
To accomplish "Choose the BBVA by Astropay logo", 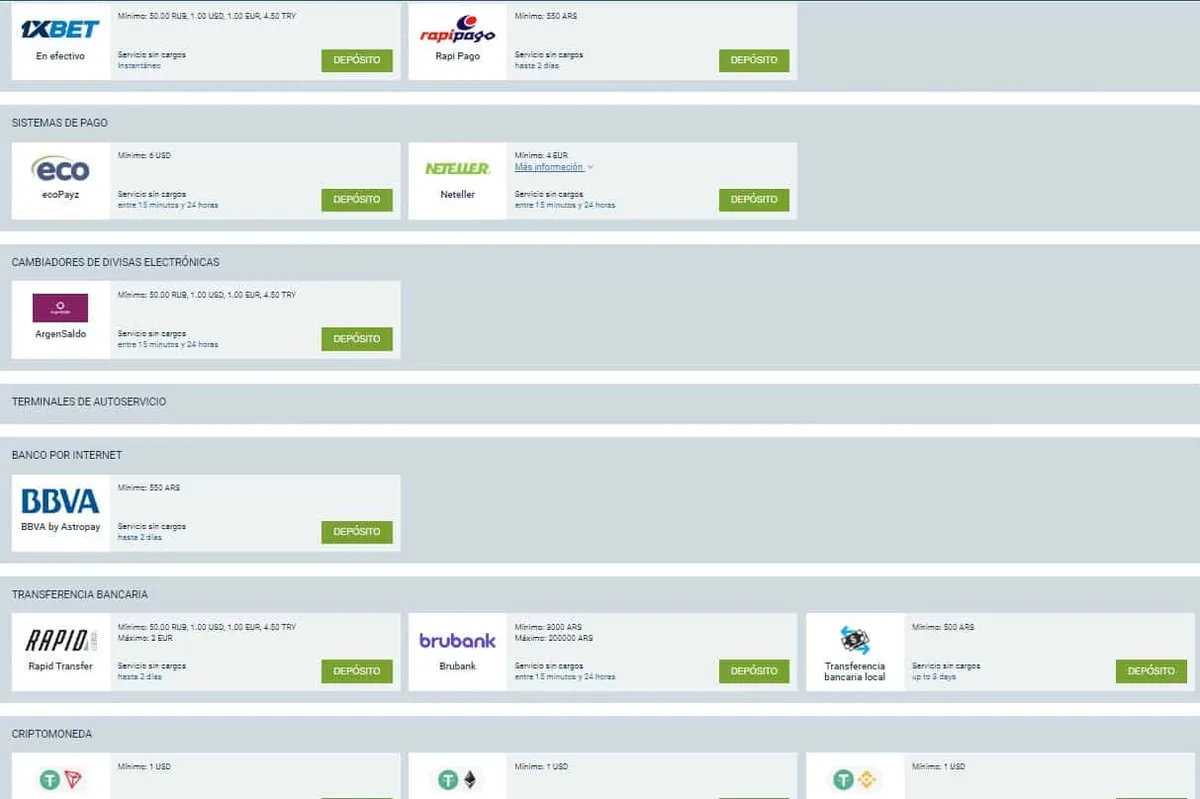I will (x=60, y=501).
